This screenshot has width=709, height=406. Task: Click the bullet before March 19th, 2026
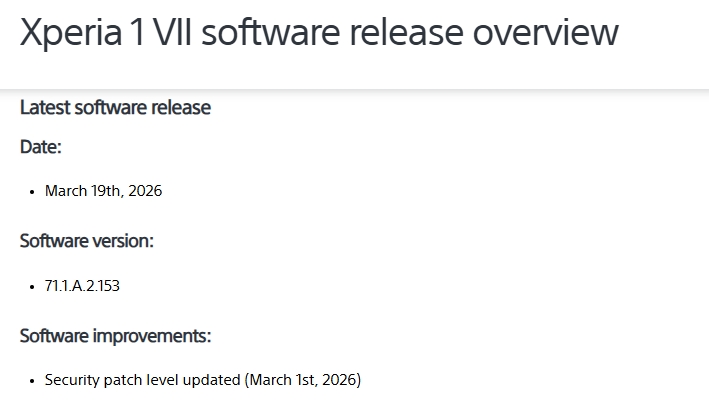(33, 191)
